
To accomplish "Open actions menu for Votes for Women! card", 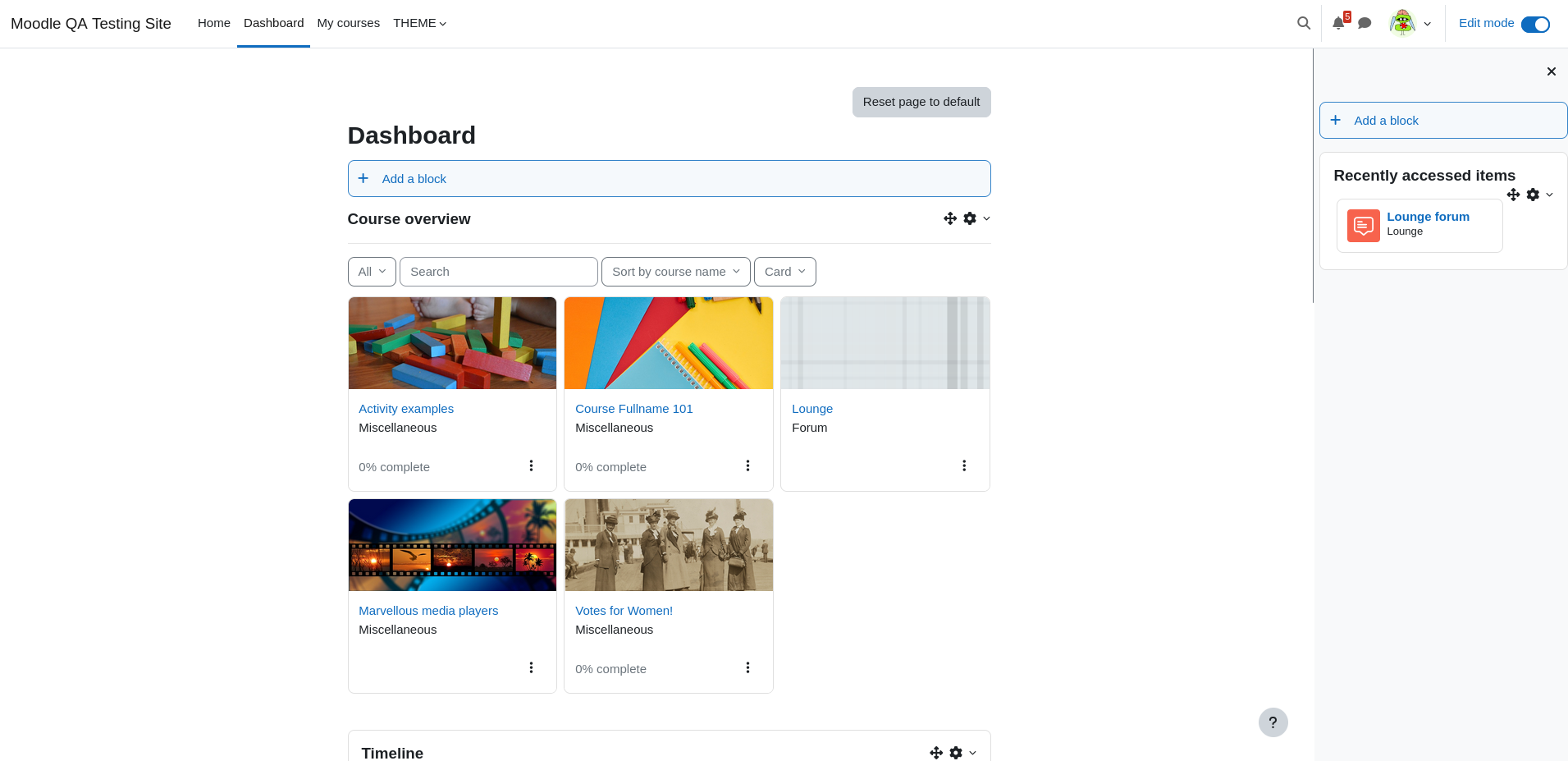I will point(747,667).
